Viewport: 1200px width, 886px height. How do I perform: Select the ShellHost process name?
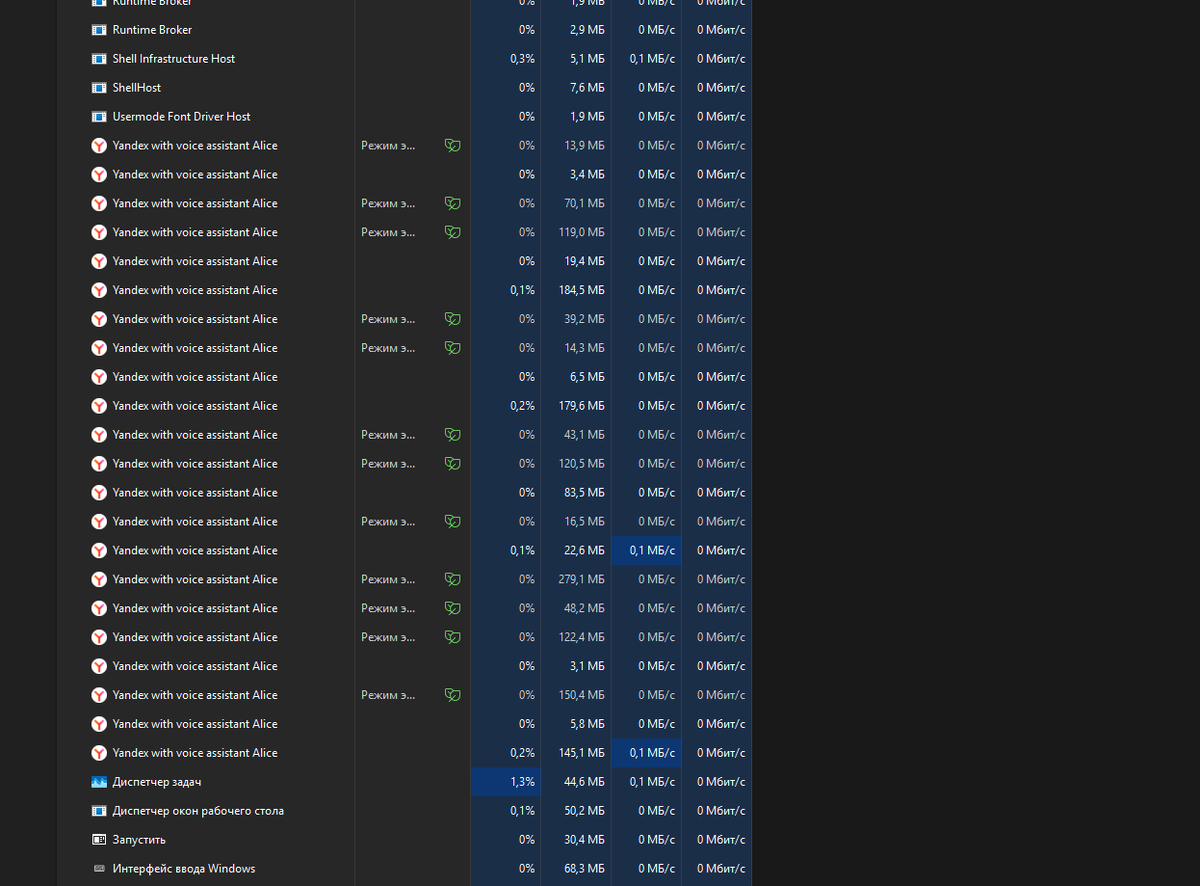pyautogui.click(x=137, y=88)
